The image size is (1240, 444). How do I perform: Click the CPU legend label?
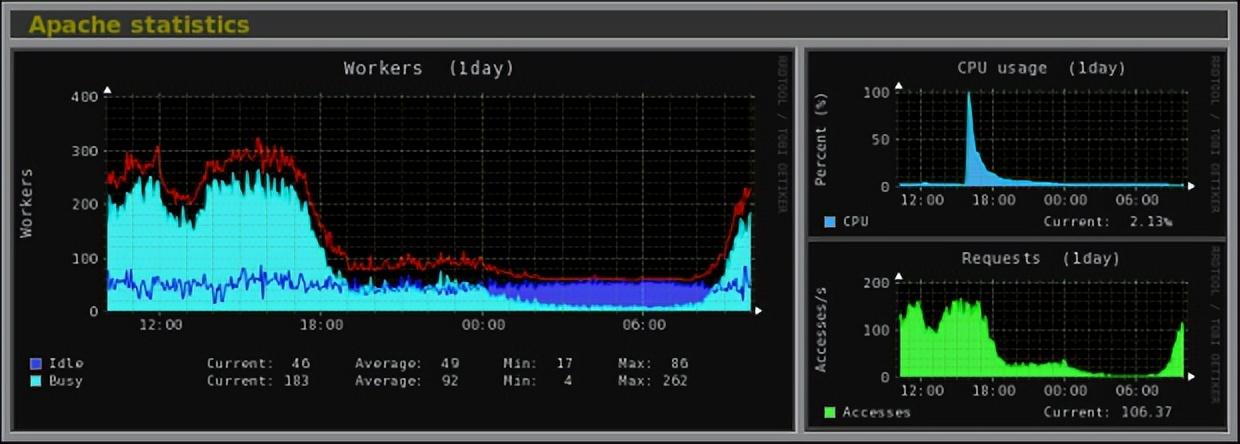coord(856,221)
